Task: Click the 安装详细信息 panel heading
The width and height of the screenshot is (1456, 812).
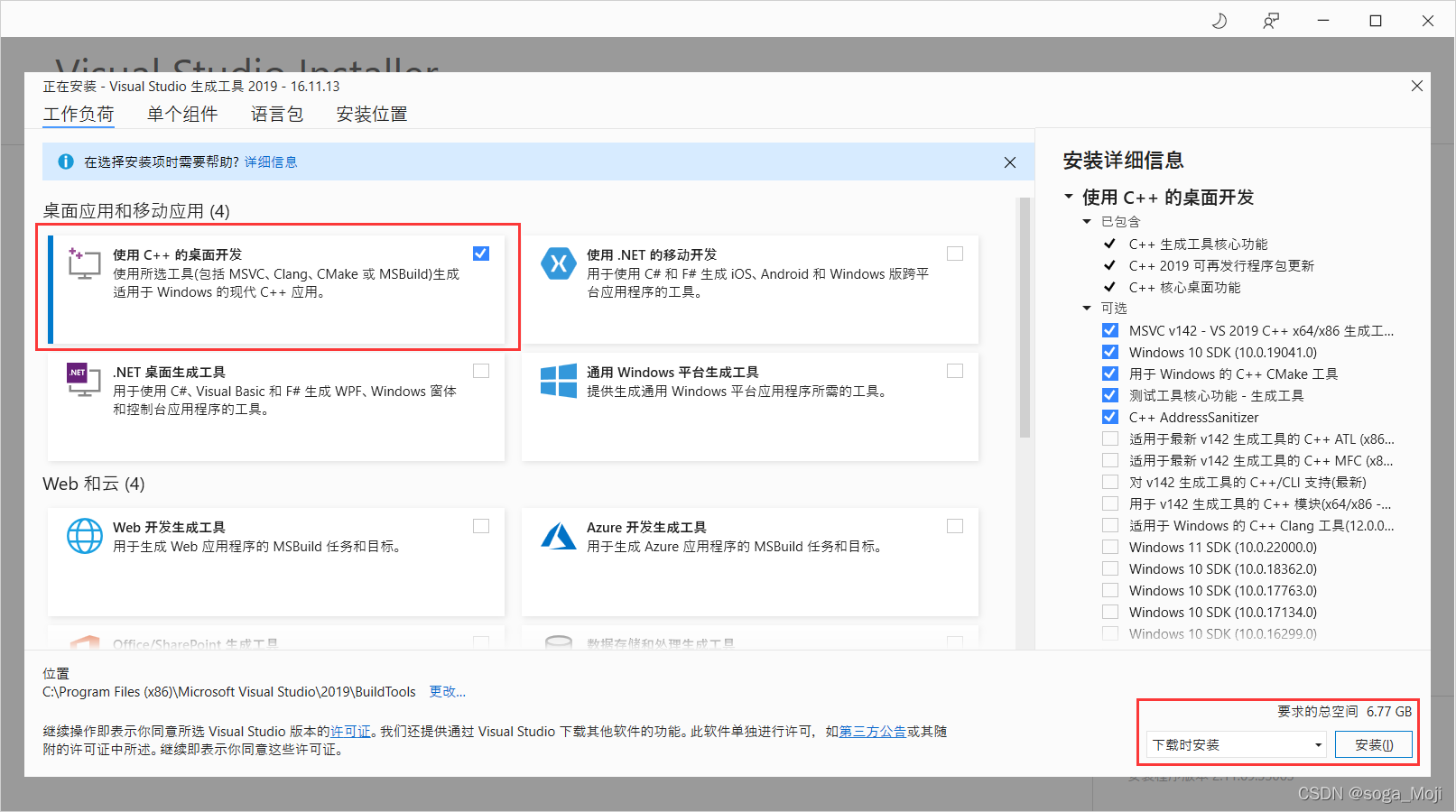Action: (1123, 161)
